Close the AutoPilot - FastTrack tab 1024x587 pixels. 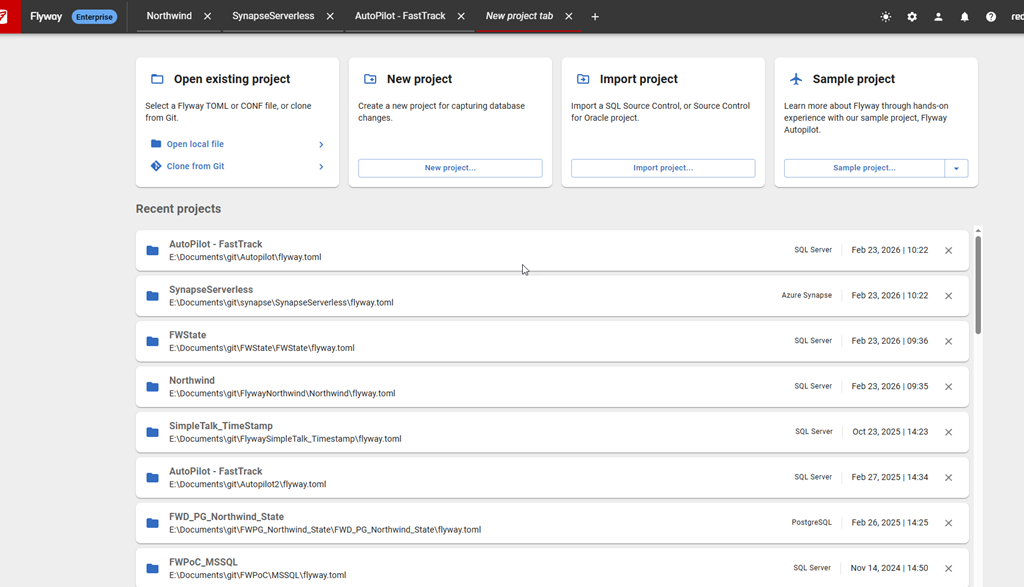[461, 17]
